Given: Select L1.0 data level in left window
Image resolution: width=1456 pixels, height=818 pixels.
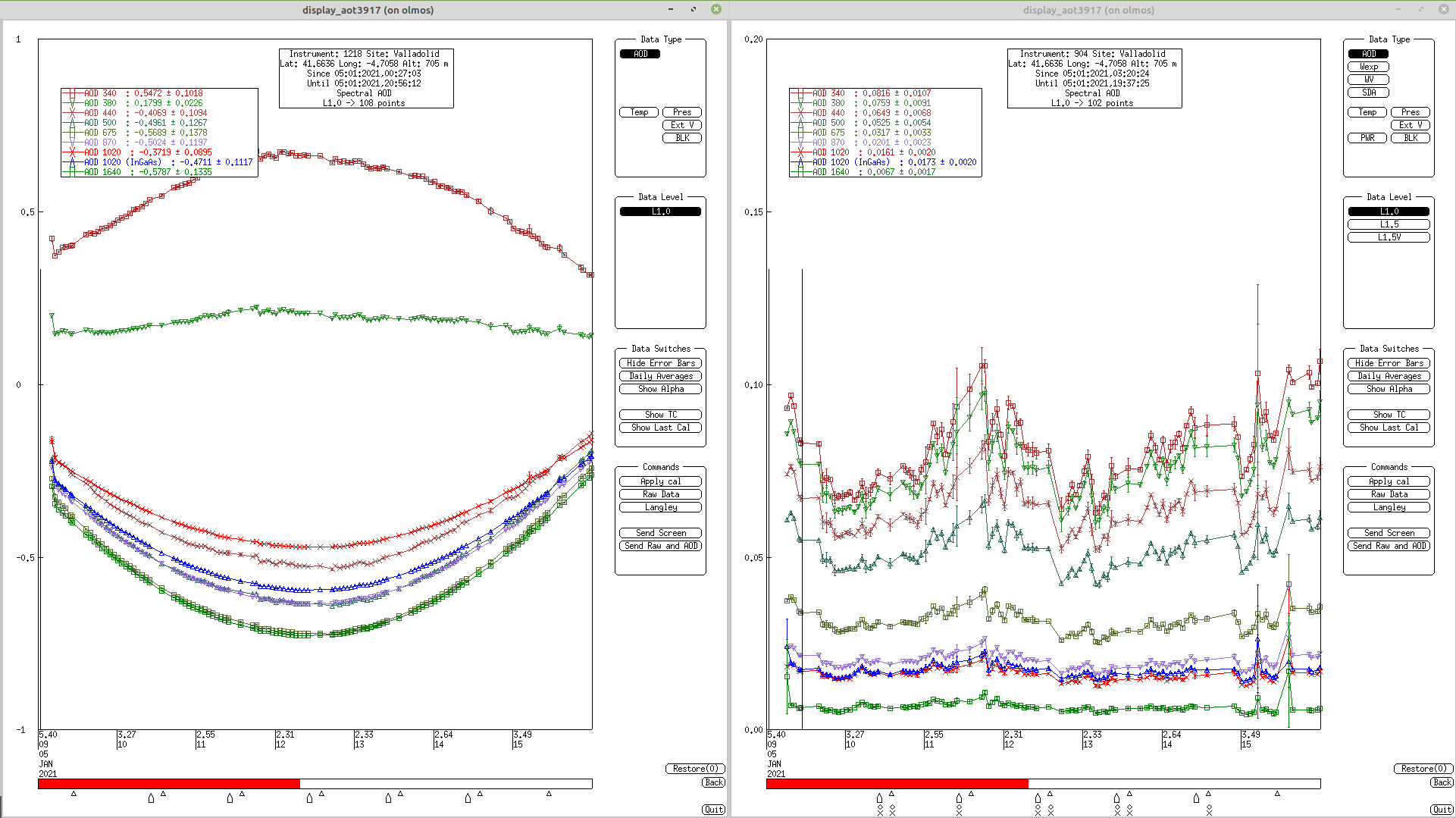Looking at the screenshot, I should (x=660, y=212).
